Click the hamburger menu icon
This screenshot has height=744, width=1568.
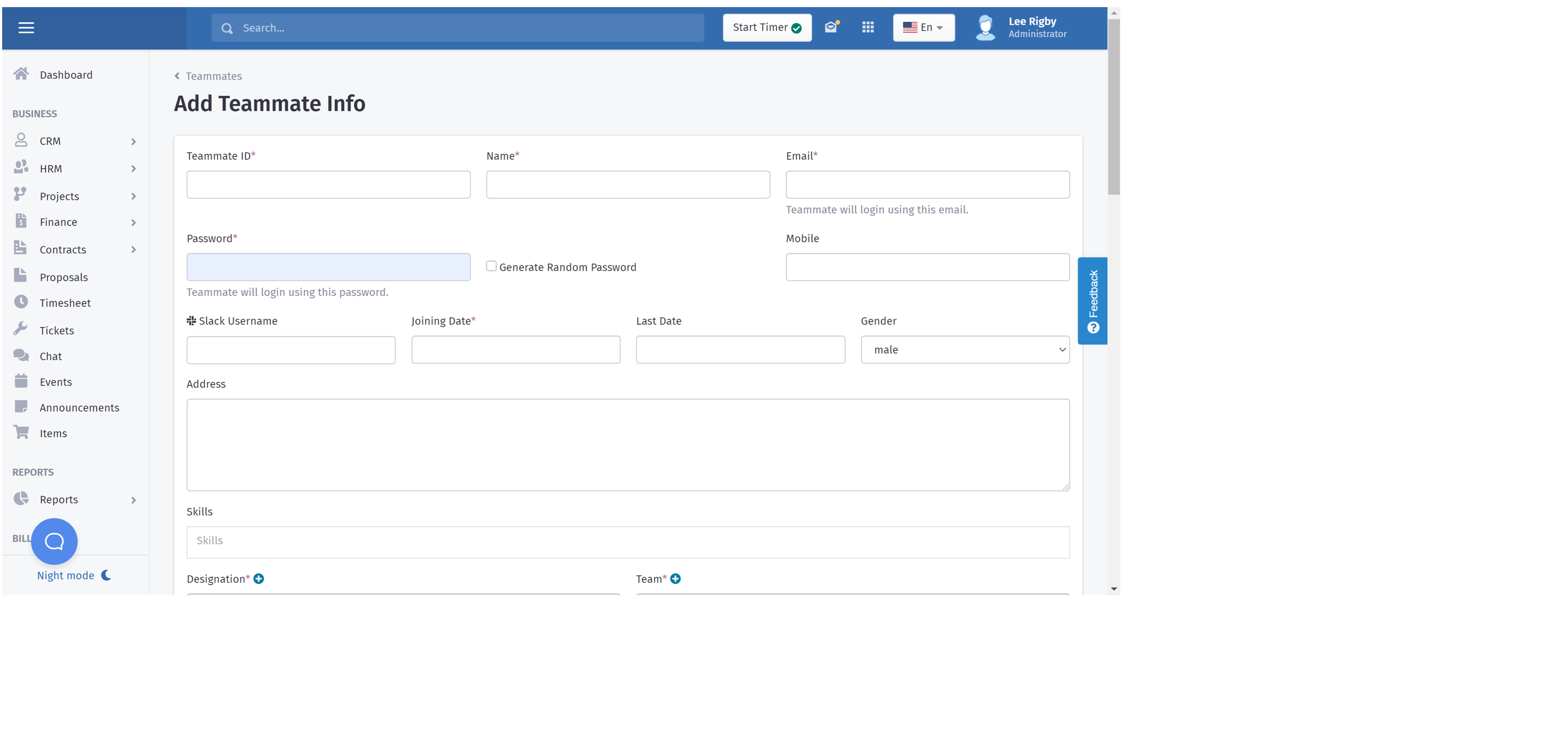[x=26, y=28]
